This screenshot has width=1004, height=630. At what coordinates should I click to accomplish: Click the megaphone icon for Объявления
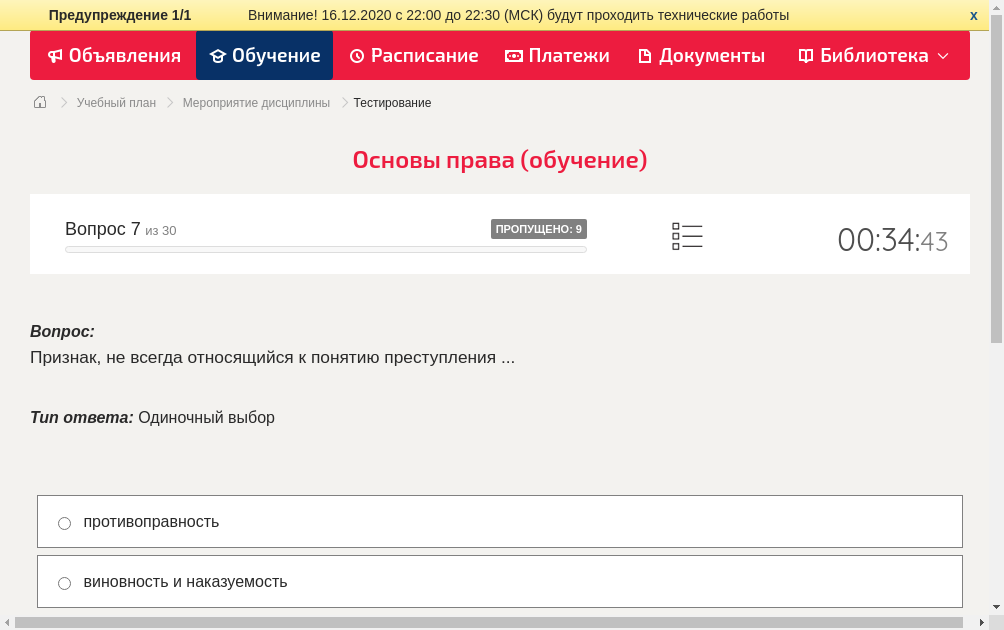tap(55, 56)
